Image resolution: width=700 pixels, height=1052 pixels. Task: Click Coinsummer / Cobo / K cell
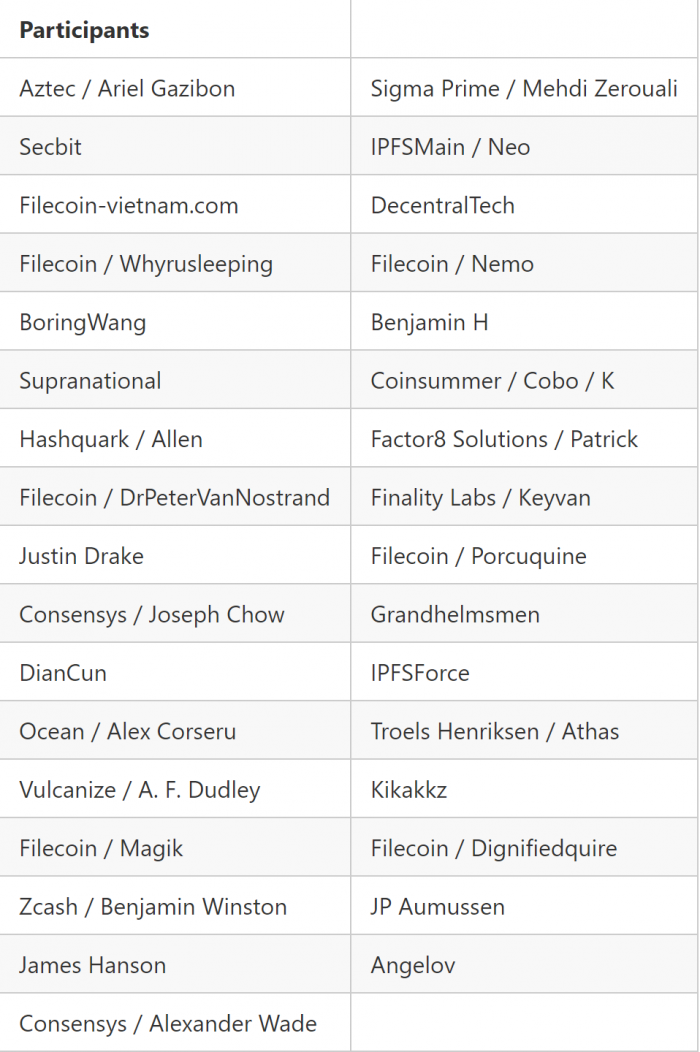(524, 379)
